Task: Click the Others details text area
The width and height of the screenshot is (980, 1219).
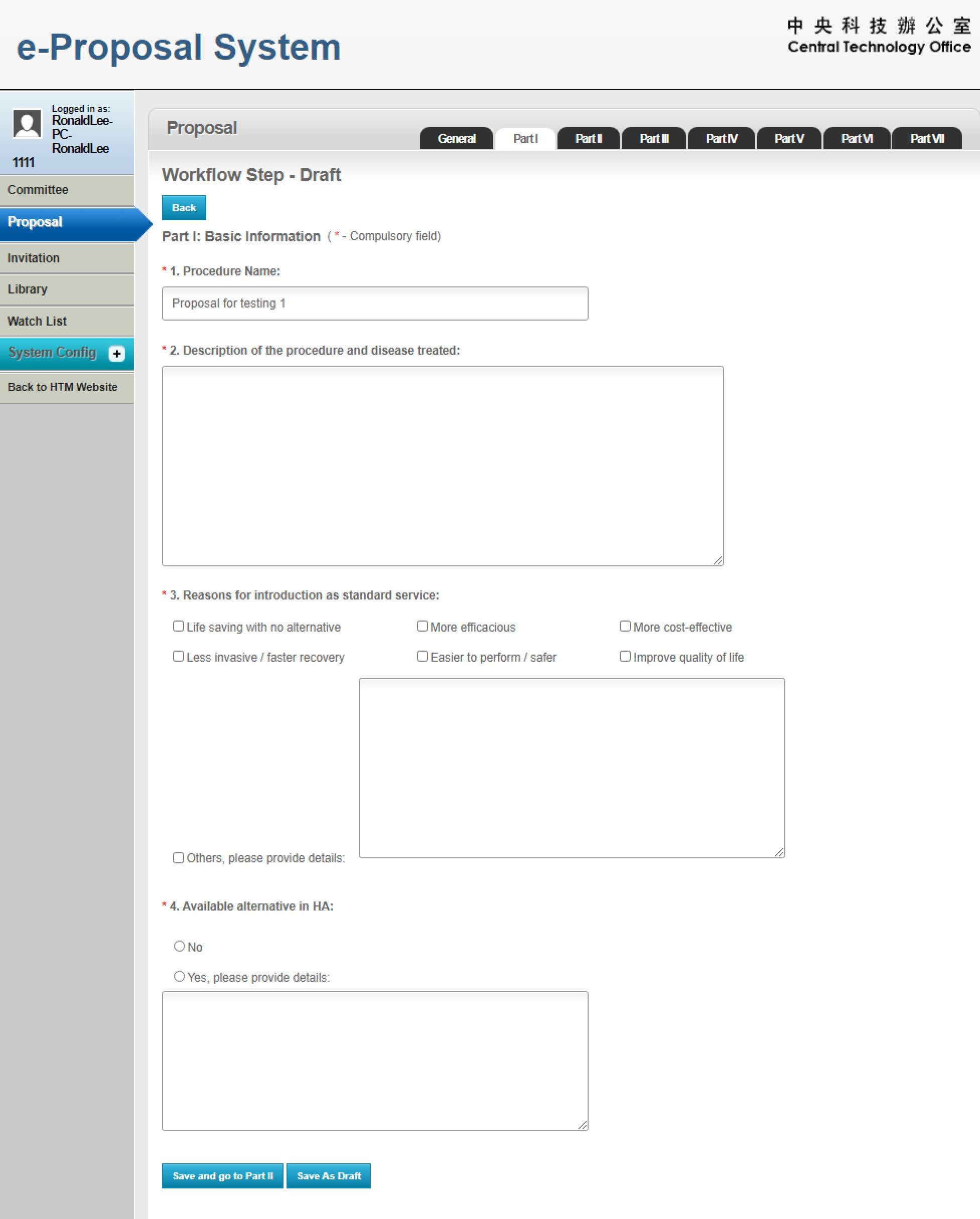Action: [572, 768]
